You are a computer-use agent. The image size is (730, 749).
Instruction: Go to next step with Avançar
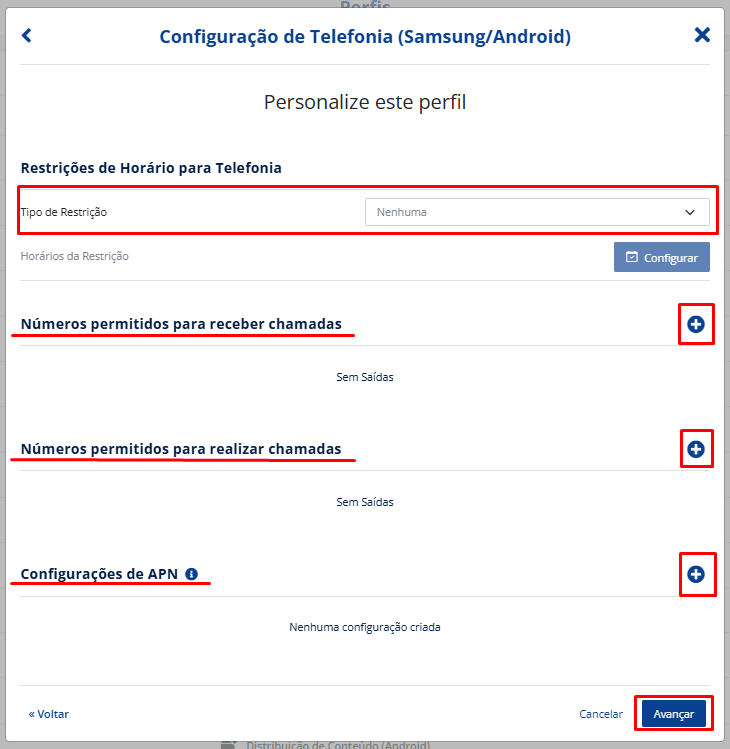coord(674,714)
